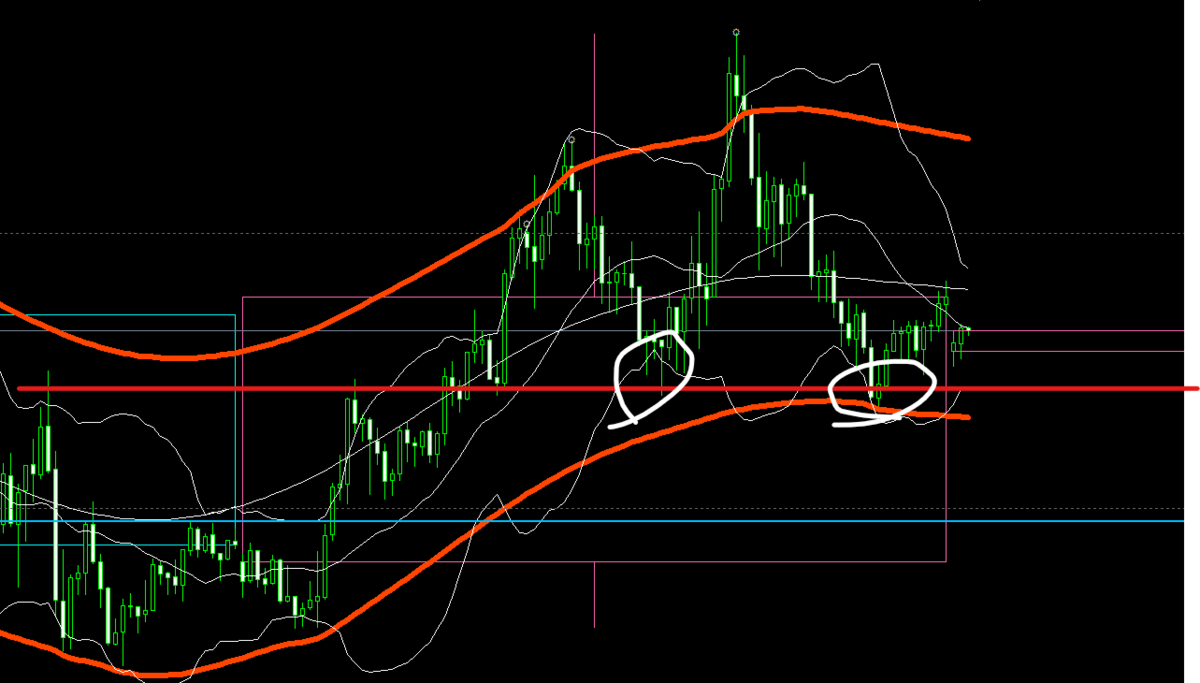Select the lower dotted gray horizontal line
Viewport: 1200px width, 683px height.
(600, 507)
